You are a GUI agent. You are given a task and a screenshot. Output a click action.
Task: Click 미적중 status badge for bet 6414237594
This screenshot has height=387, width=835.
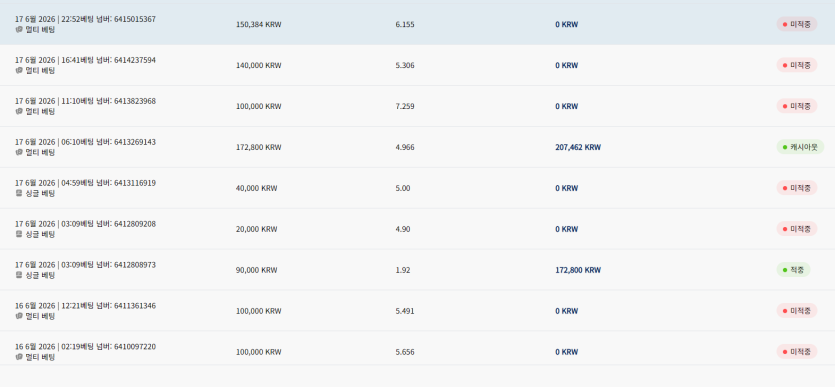tap(797, 65)
